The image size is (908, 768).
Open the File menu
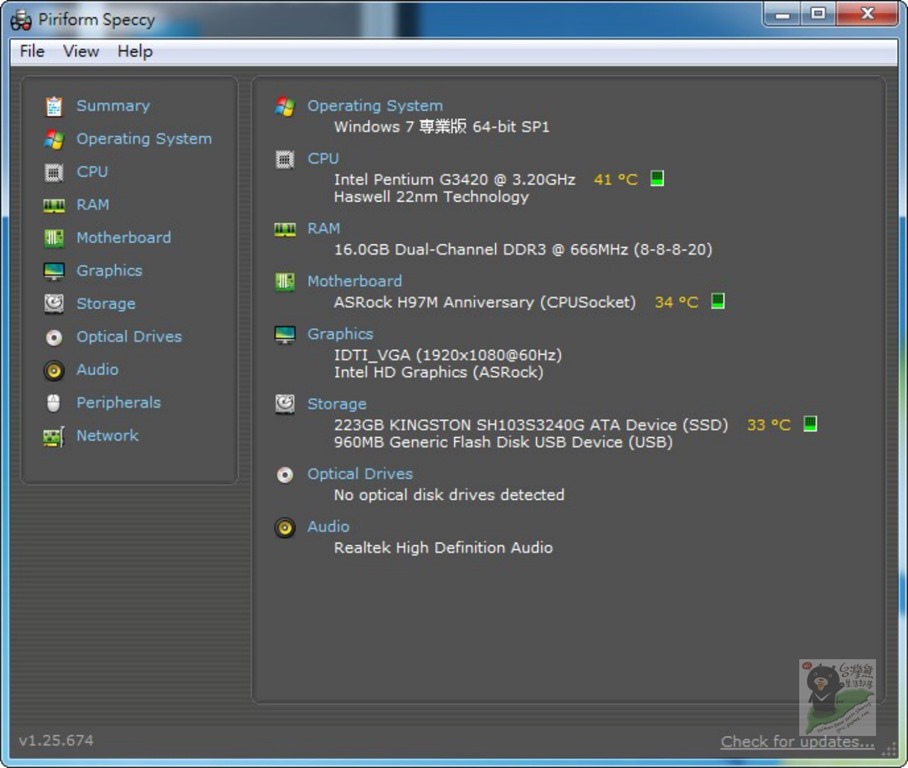click(x=32, y=52)
